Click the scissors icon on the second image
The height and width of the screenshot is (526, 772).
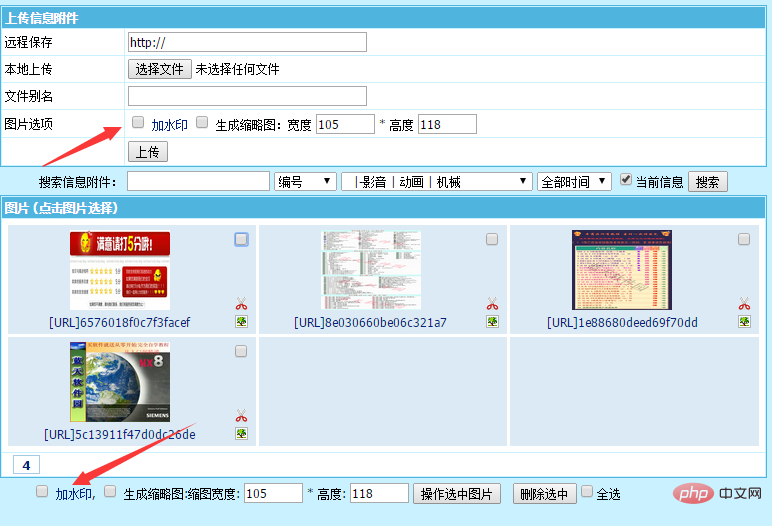pyautogui.click(x=492, y=304)
